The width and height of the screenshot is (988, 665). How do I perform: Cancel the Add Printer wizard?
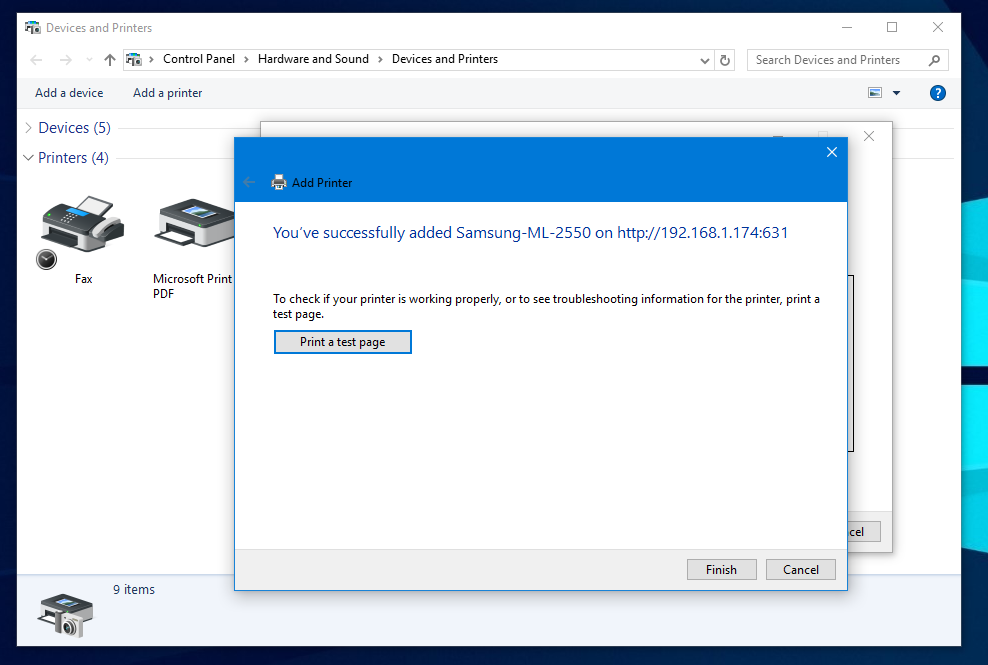click(x=800, y=570)
